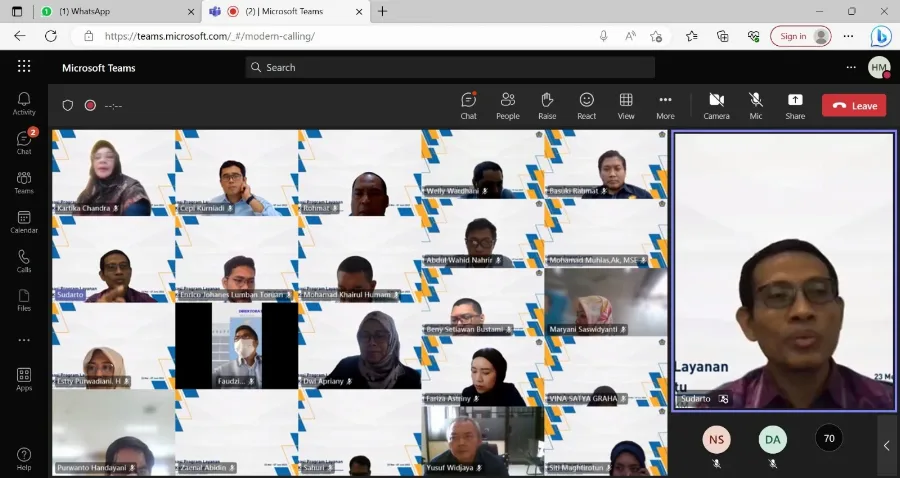Click the microphone permission icon in address bar
The image size is (900, 478).
tap(603, 36)
